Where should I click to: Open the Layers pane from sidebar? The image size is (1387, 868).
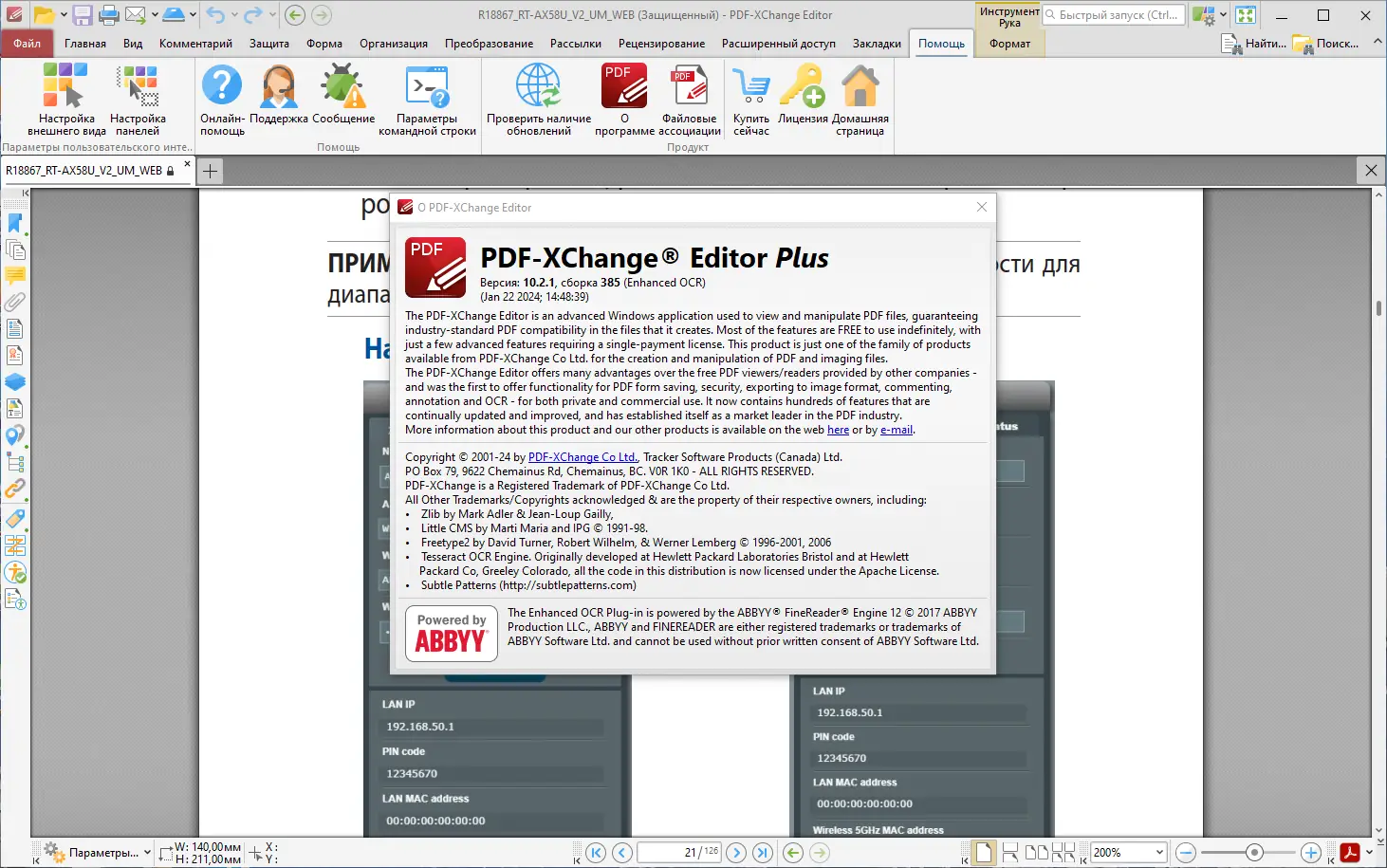pyautogui.click(x=14, y=382)
